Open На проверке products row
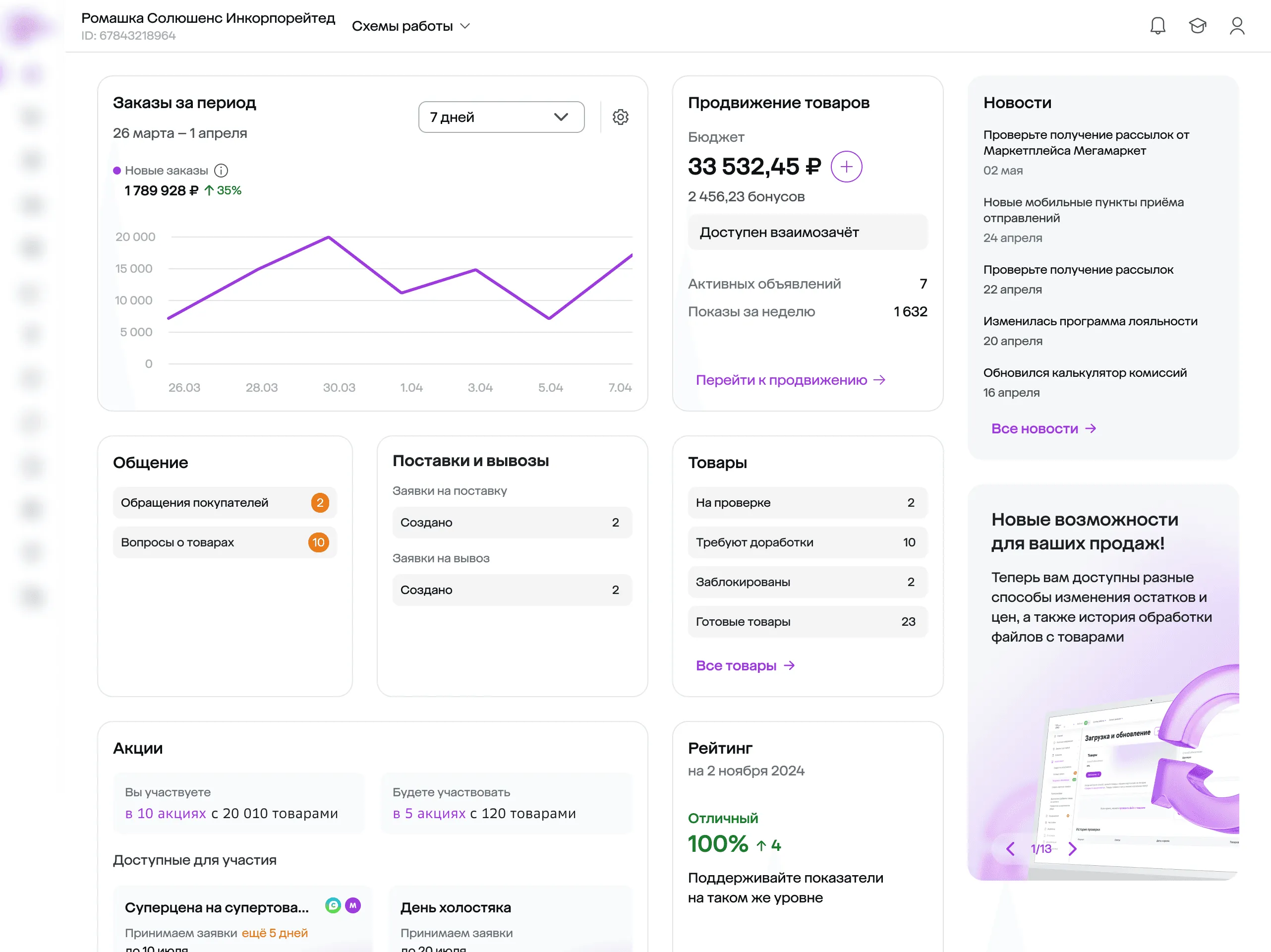Screen dimensions: 1271x952 click(x=808, y=503)
